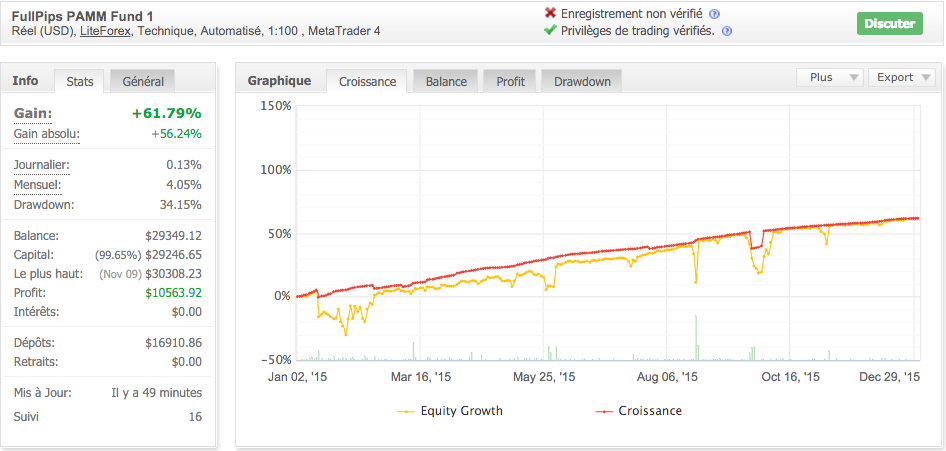Image resolution: width=946 pixels, height=451 pixels.
Task: Click the (Nov 09) date note
Action: pyautogui.click(x=121, y=274)
